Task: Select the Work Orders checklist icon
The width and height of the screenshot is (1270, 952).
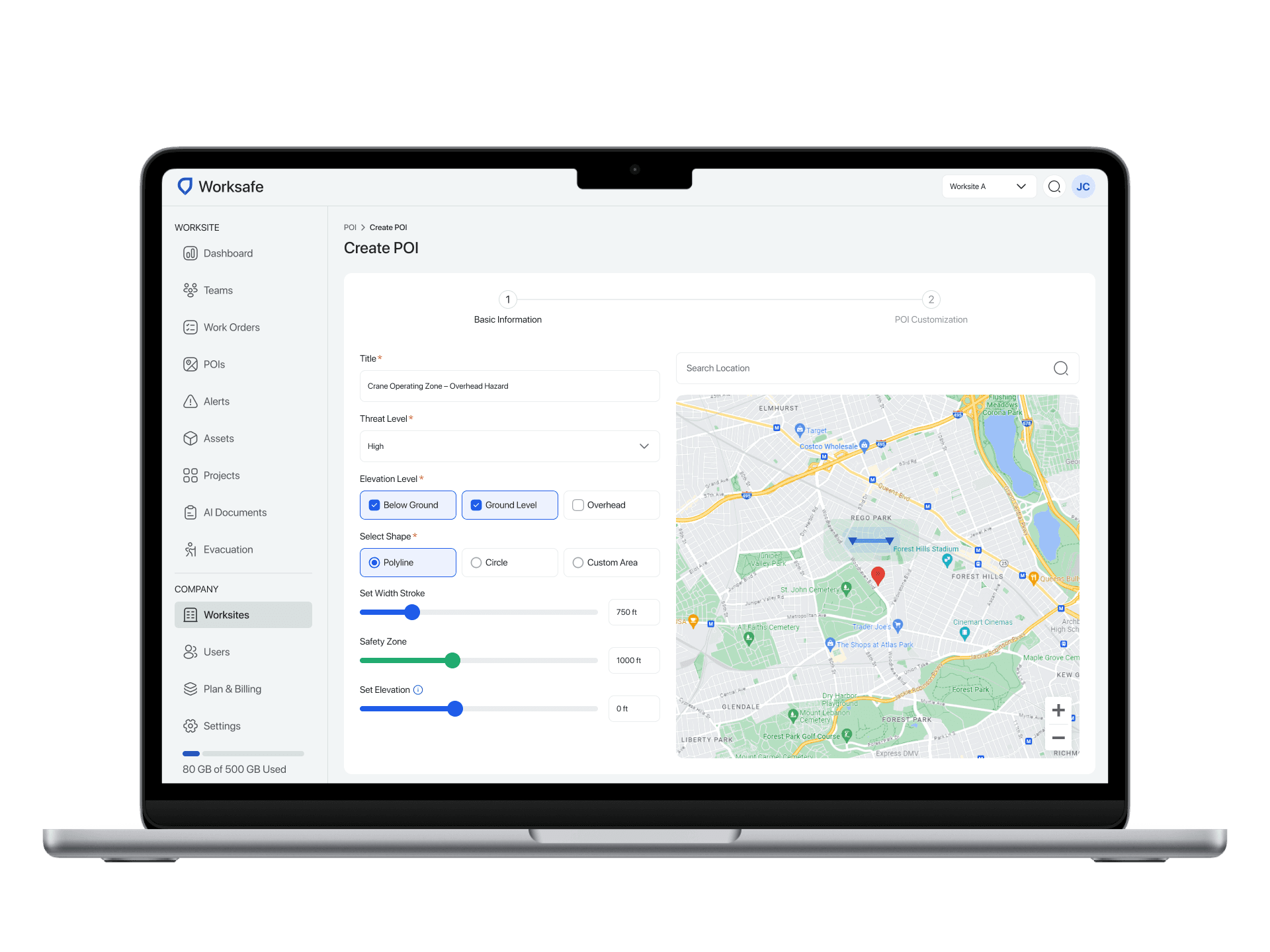Action: click(190, 327)
